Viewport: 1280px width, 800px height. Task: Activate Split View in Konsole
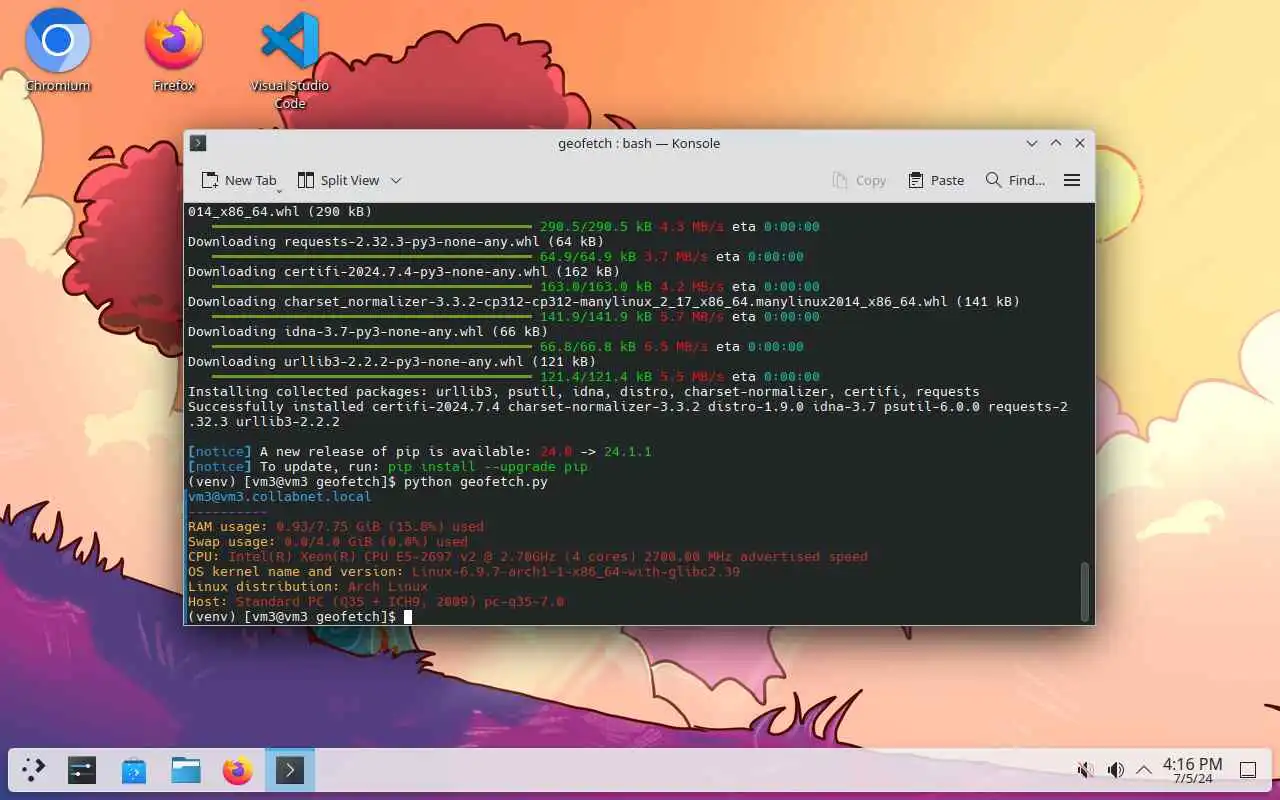coord(338,180)
